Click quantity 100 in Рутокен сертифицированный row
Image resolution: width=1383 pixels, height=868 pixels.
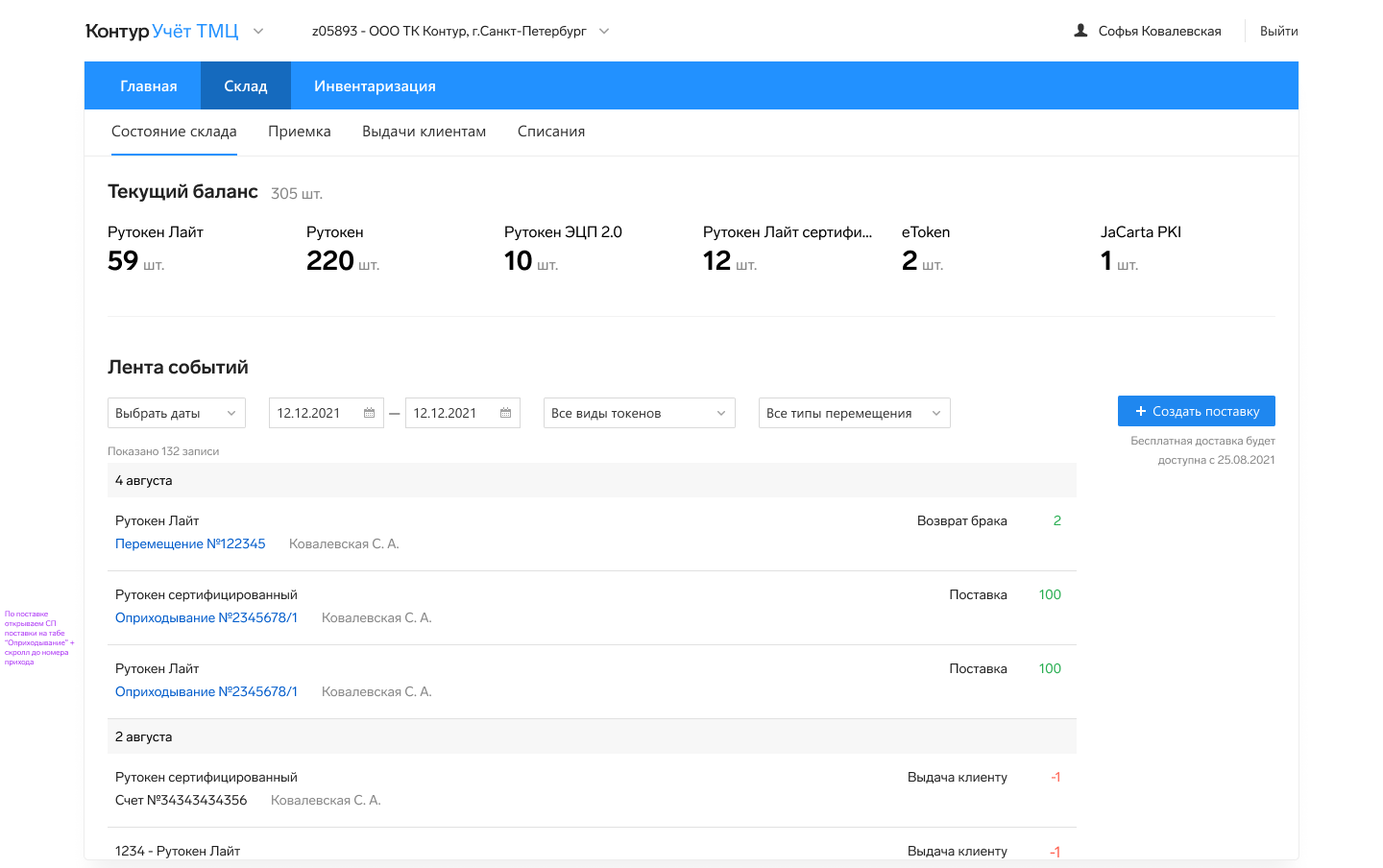1050,594
